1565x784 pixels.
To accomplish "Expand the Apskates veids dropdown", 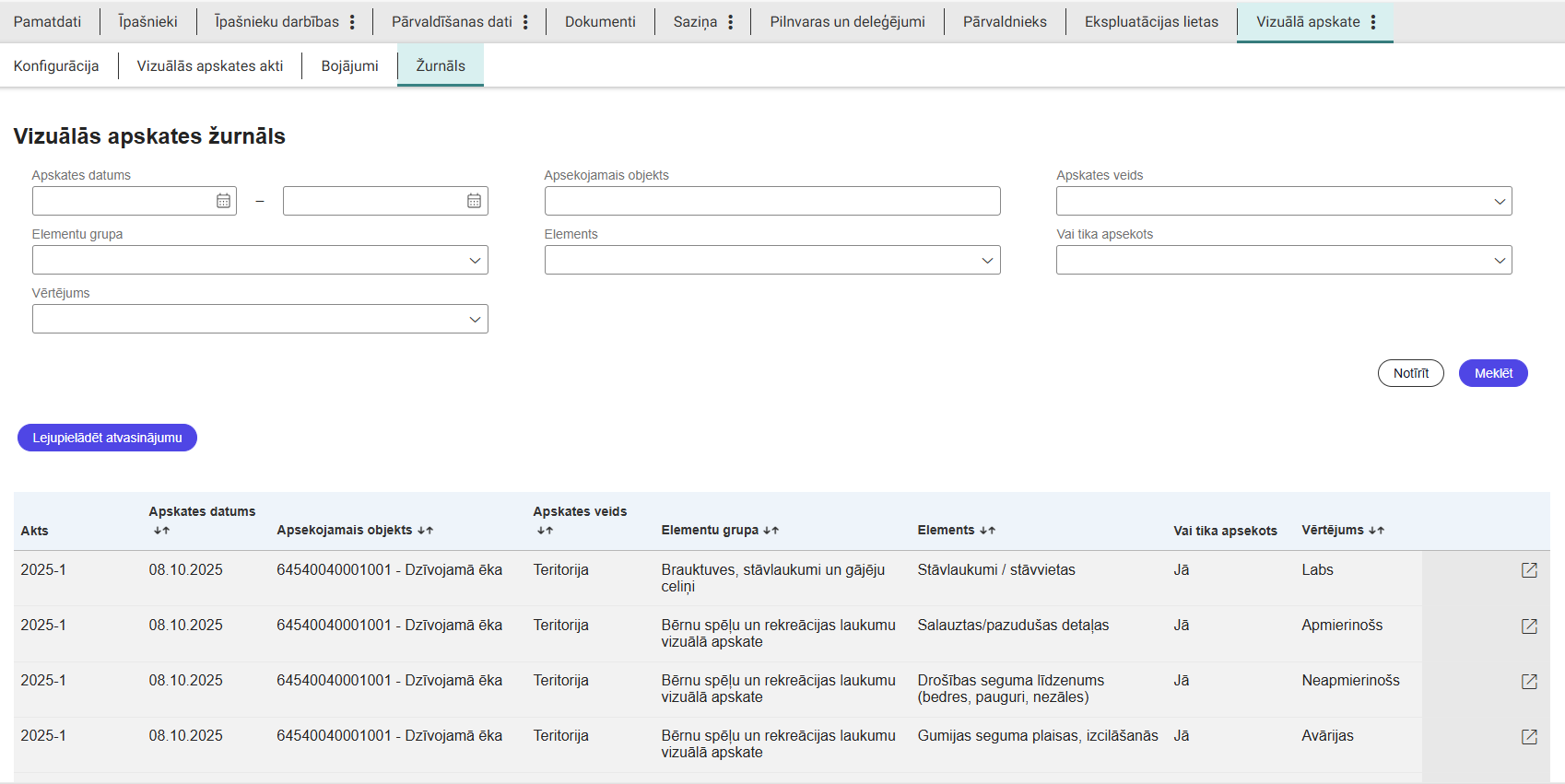I will pyautogui.click(x=1283, y=201).
